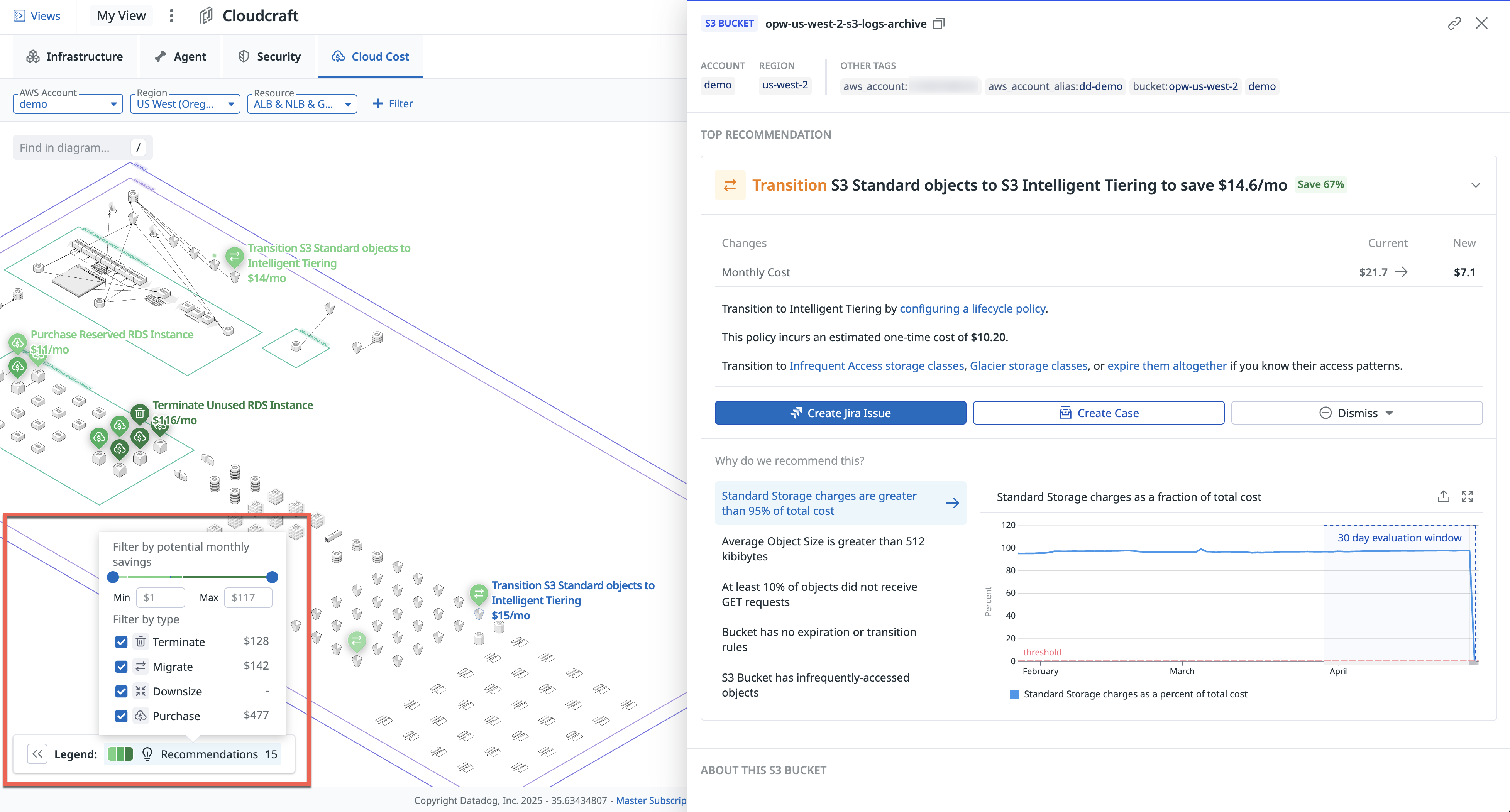The image size is (1510, 812).
Task: Switch to the Security tab
Action: point(270,57)
